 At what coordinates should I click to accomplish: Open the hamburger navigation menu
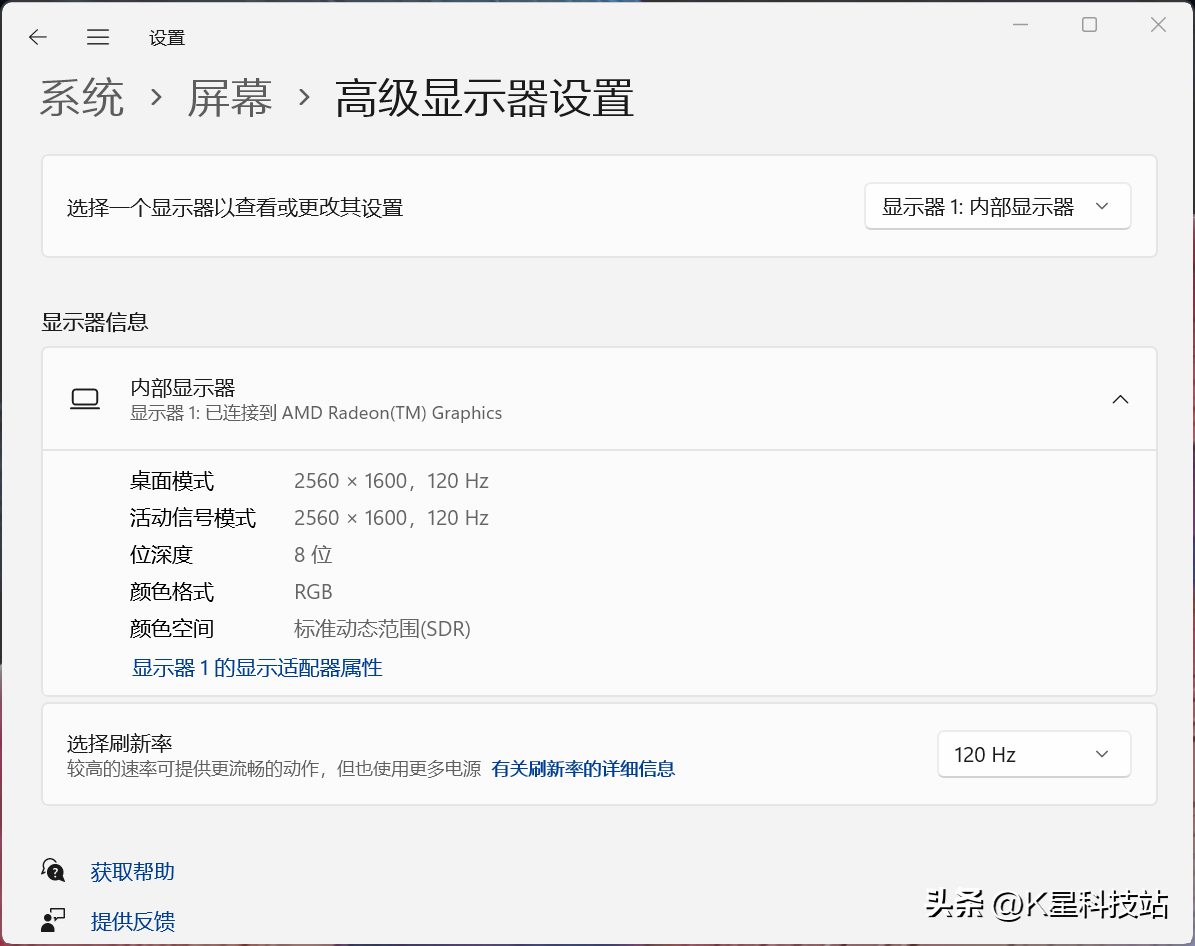98,37
